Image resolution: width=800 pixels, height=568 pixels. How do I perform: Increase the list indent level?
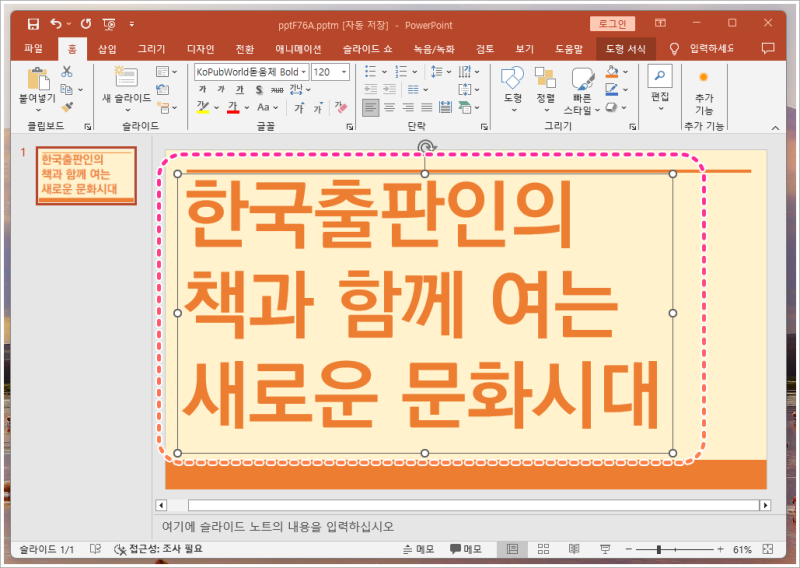pos(390,89)
